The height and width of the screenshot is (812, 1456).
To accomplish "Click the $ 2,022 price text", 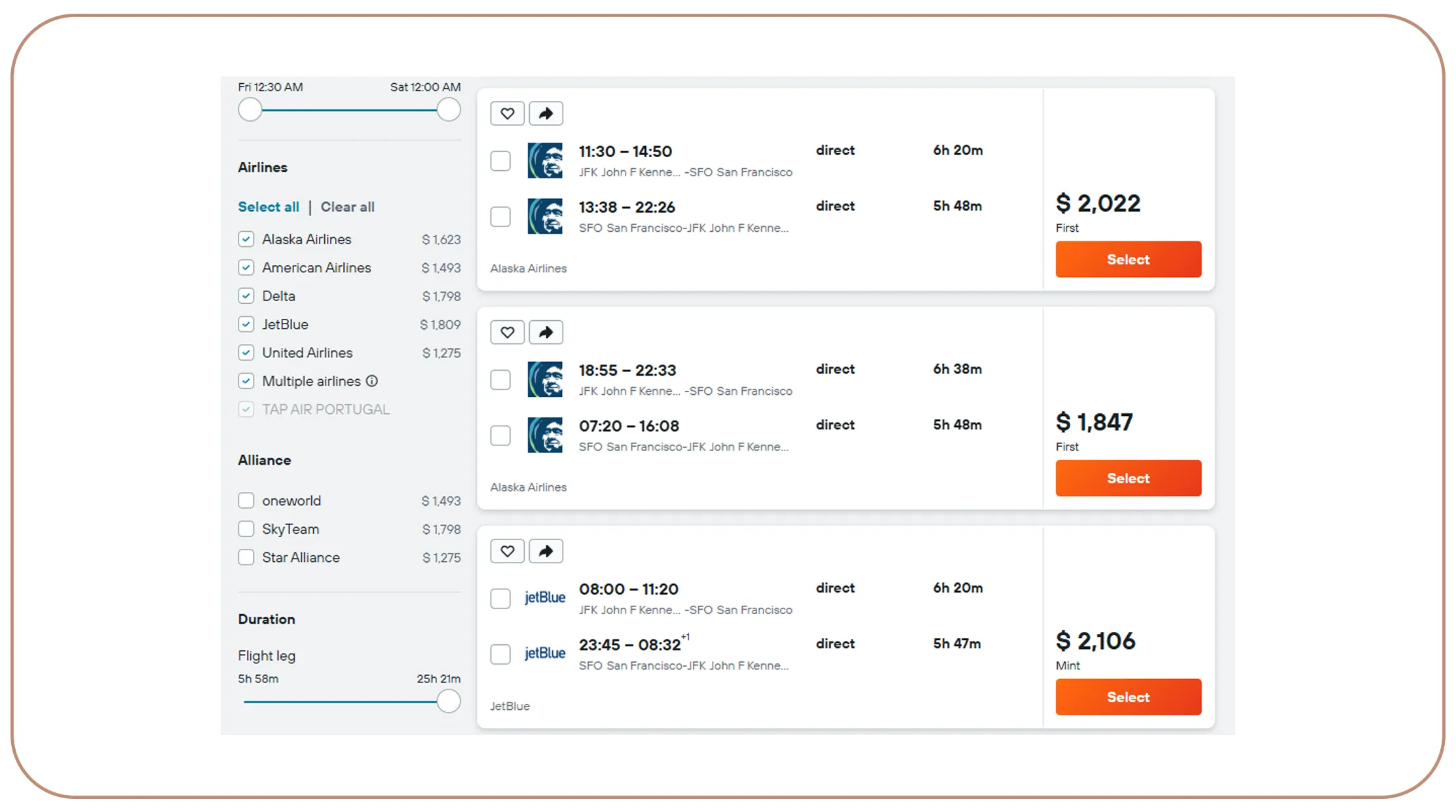I will (x=1098, y=204).
